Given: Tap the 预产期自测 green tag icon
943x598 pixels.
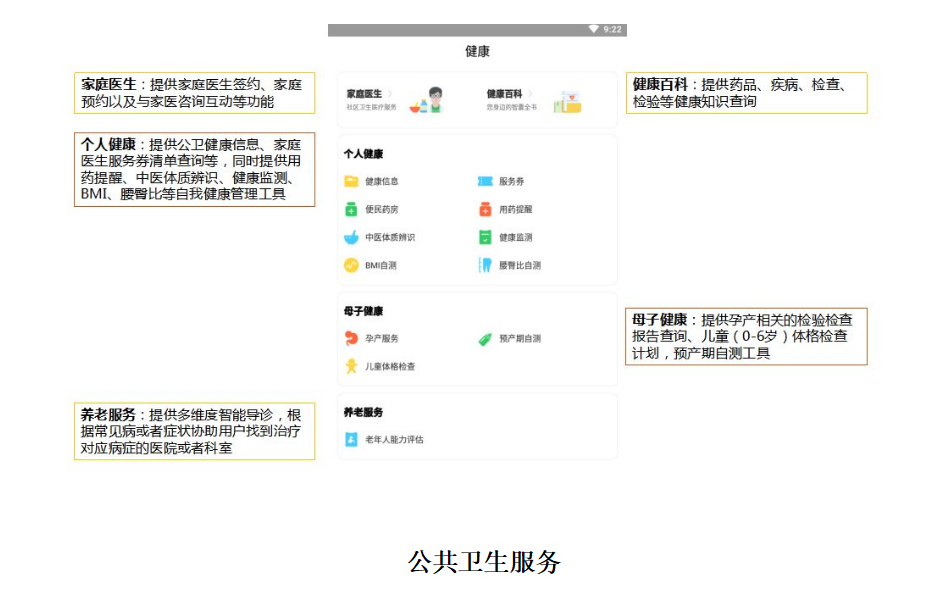Looking at the screenshot, I should (485, 339).
